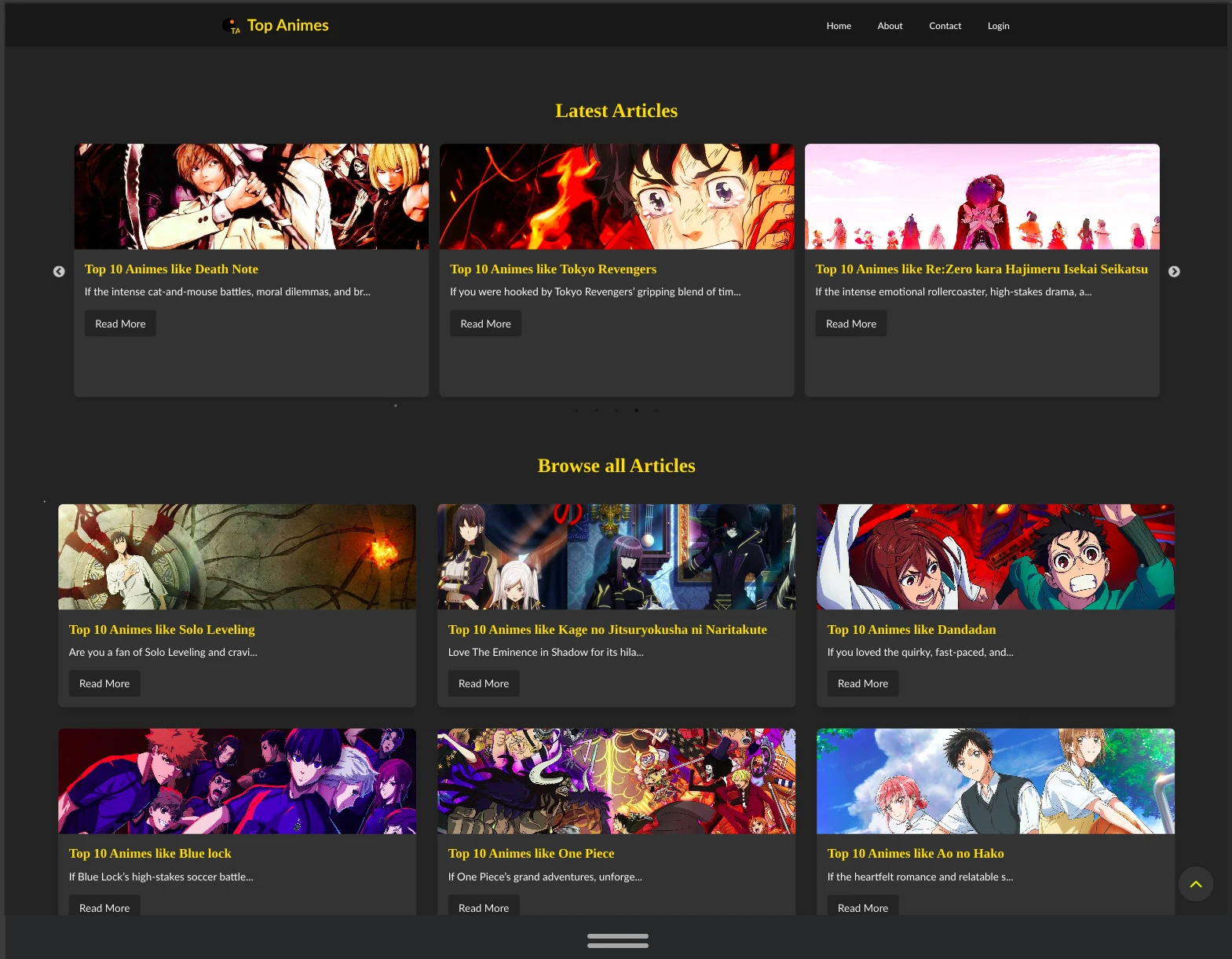Click the Top Animes logo icon
This screenshot has height=959, width=1232.
point(231,26)
